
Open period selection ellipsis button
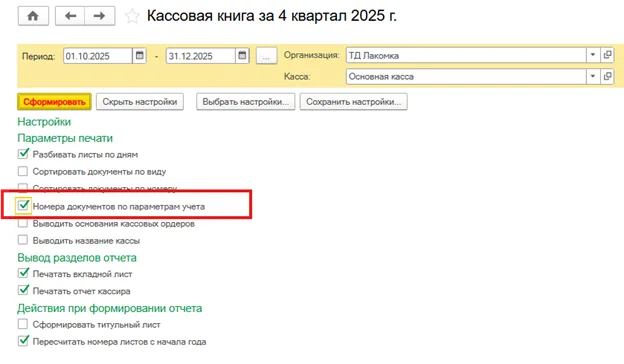point(266,56)
